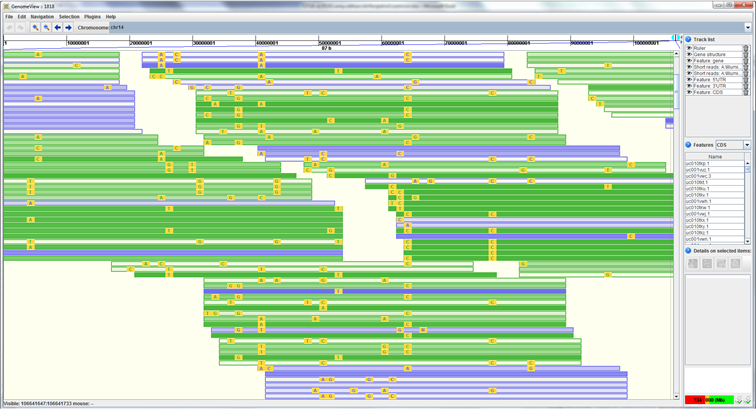Open the Plugins menu
Viewport: 756px width, 409px height.
pyautogui.click(x=93, y=16)
